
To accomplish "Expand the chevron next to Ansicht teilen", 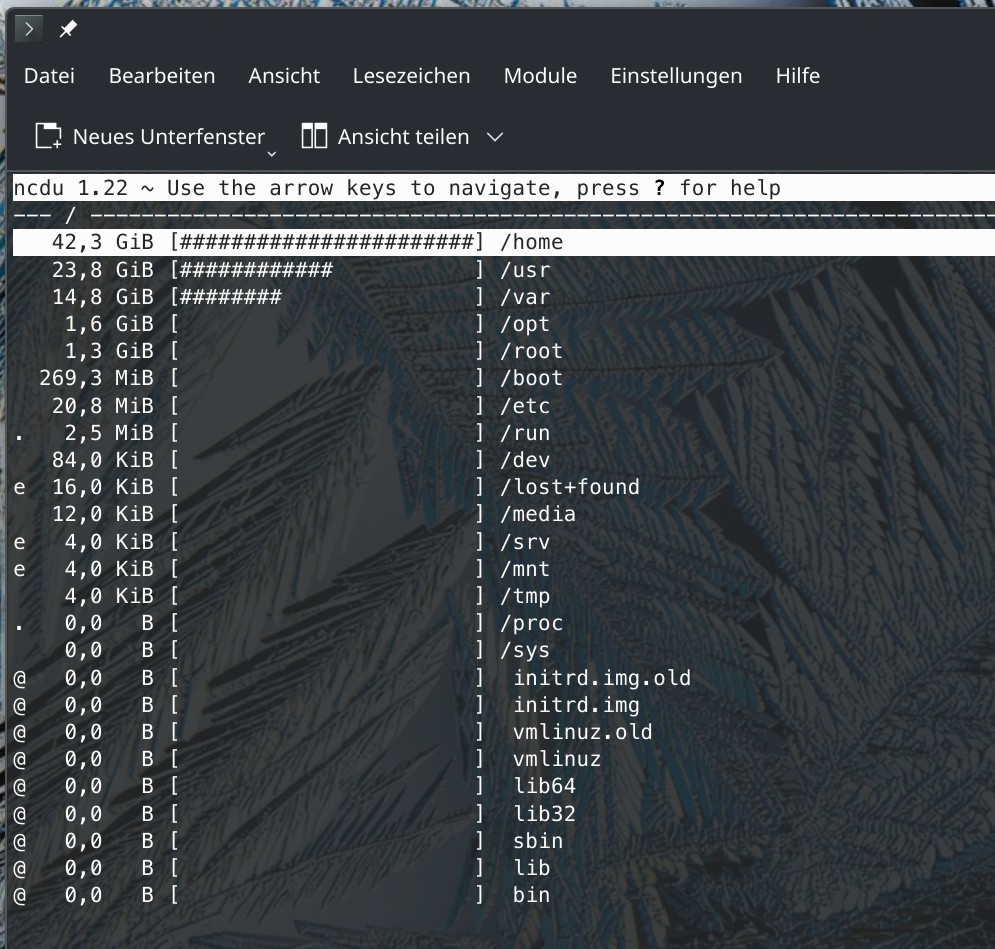I will tap(494, 137).
